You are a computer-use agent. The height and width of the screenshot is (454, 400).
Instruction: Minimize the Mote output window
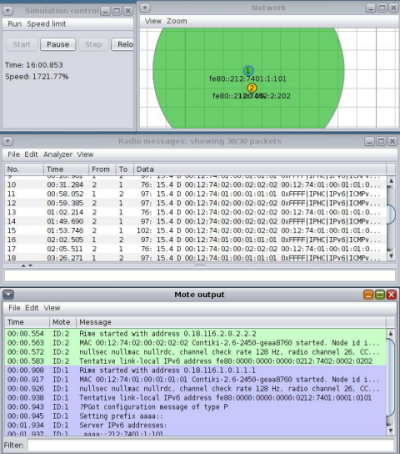tap(368, 295)
